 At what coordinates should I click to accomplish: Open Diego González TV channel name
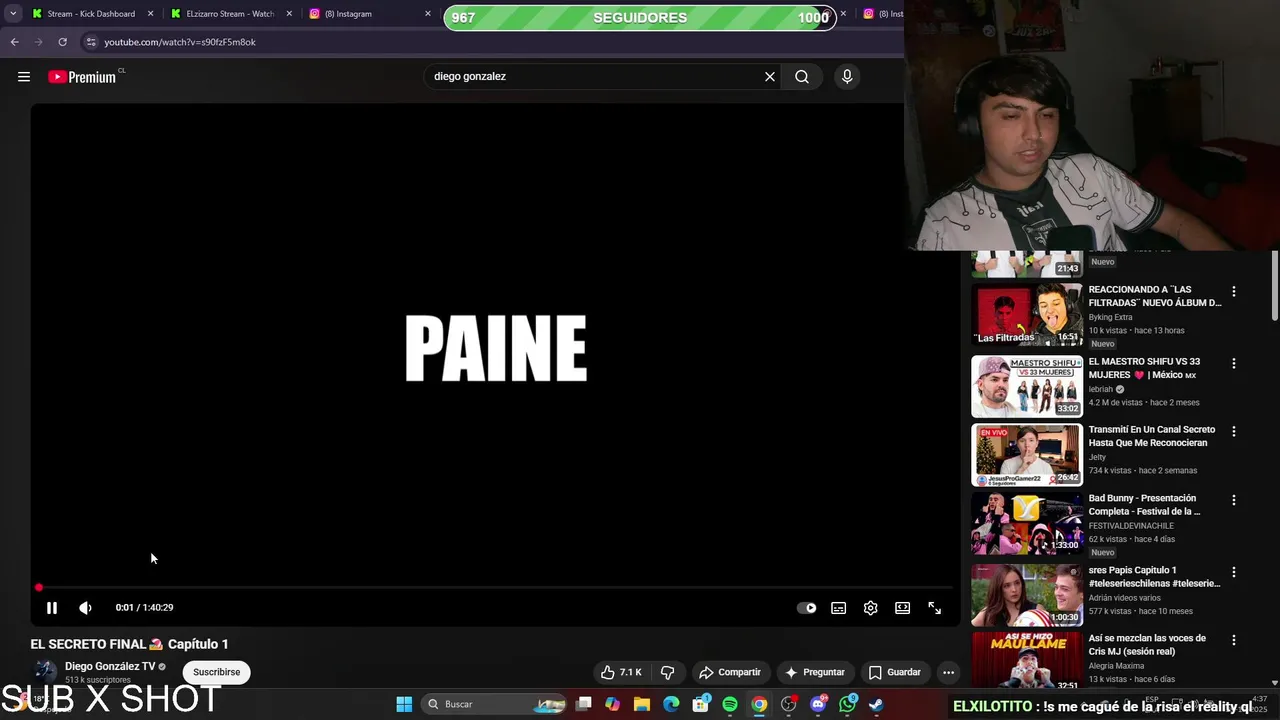pyautogui.click(x=110, y=666)
